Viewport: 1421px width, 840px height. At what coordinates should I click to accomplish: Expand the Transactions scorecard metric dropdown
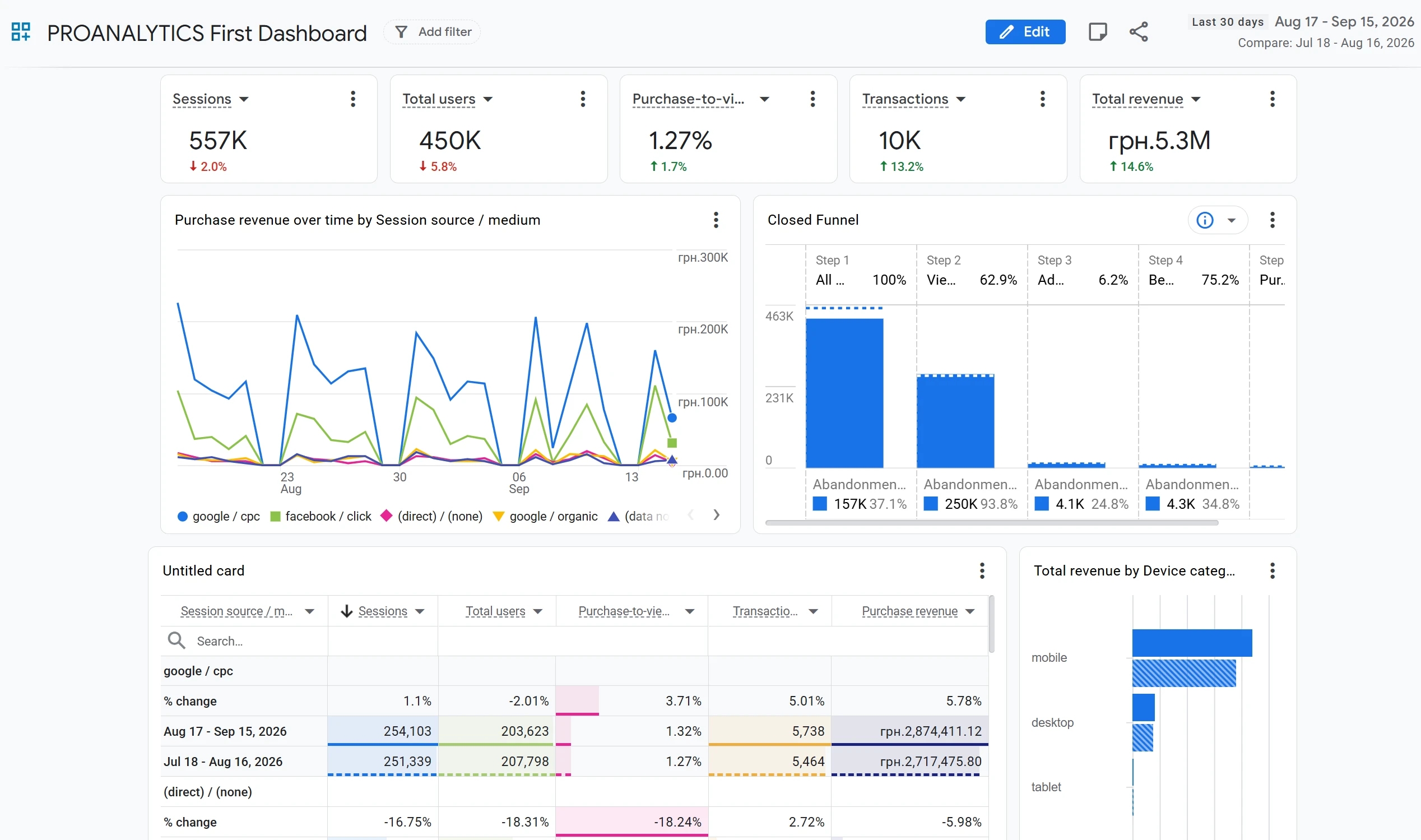point(960,100)
